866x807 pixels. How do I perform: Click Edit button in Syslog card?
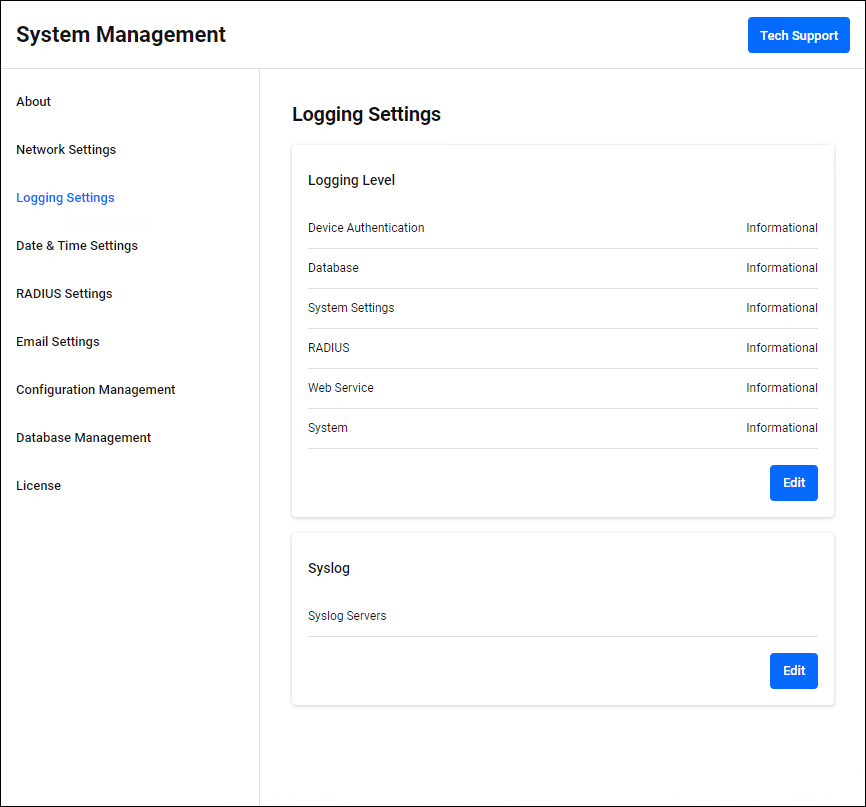point(793,671)
